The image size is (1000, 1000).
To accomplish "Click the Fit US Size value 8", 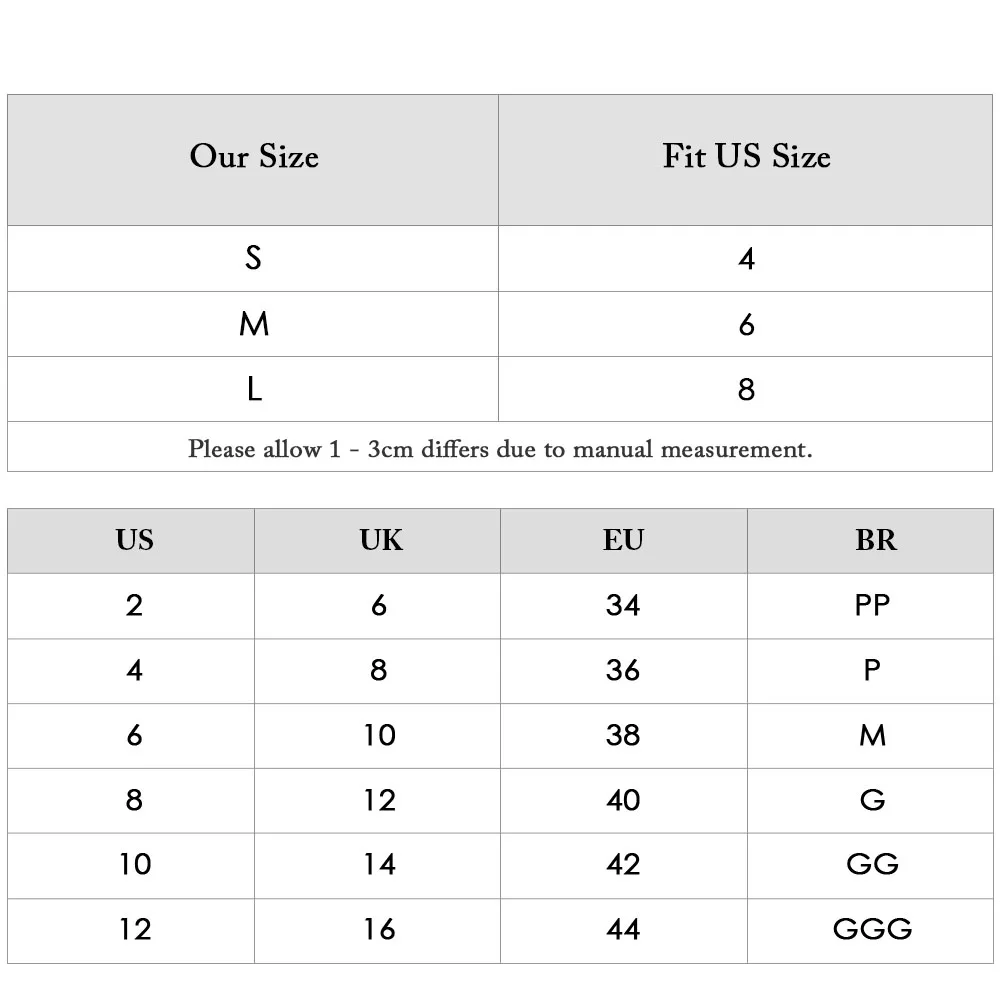I will coord(746,389).
